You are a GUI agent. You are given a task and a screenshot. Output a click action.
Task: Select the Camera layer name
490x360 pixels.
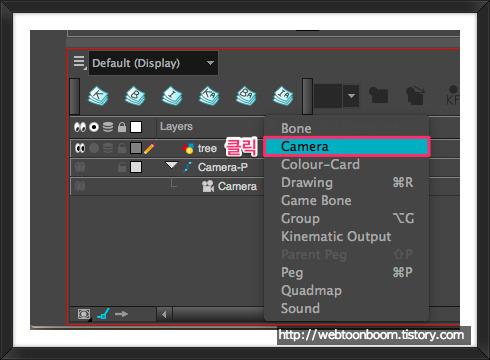coord(237,186)
